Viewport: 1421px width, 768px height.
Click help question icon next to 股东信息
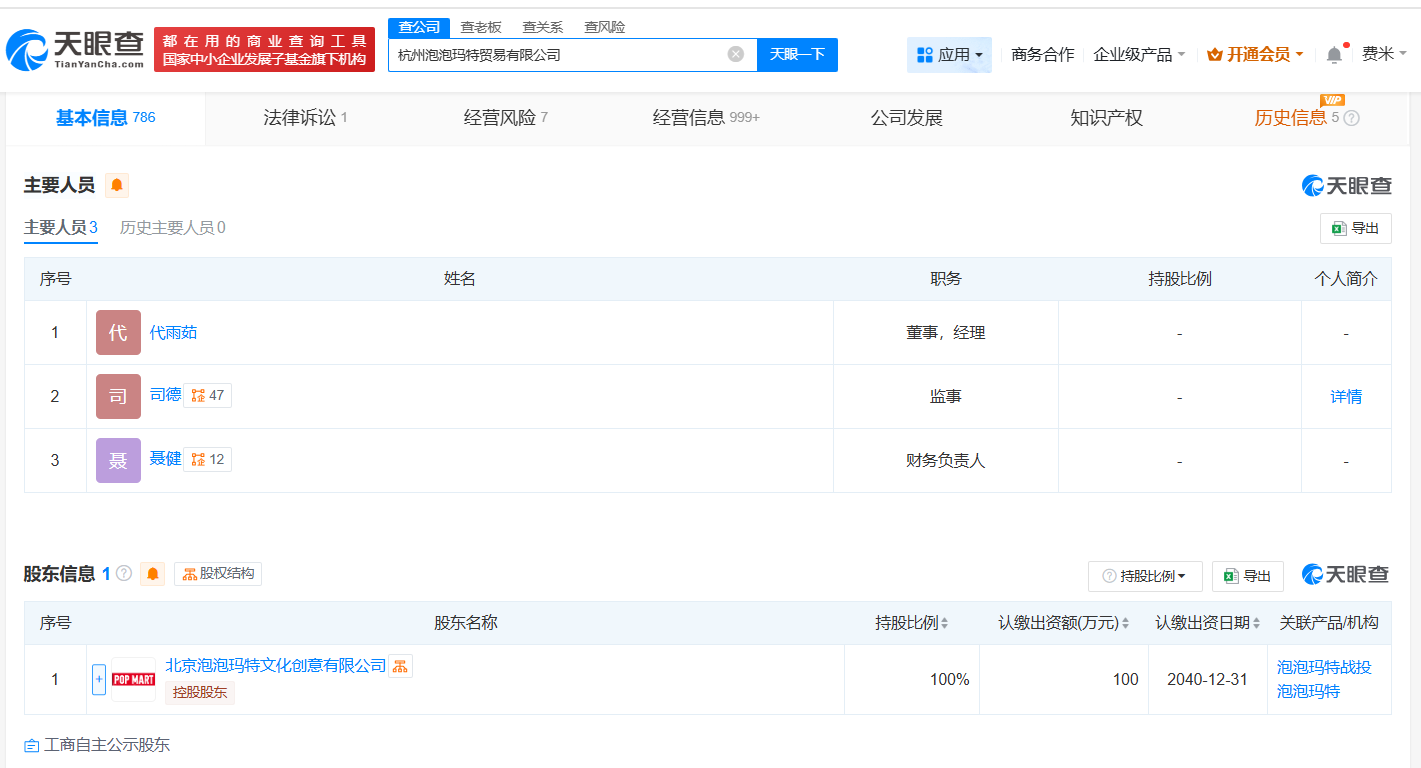tap(122, 573)
